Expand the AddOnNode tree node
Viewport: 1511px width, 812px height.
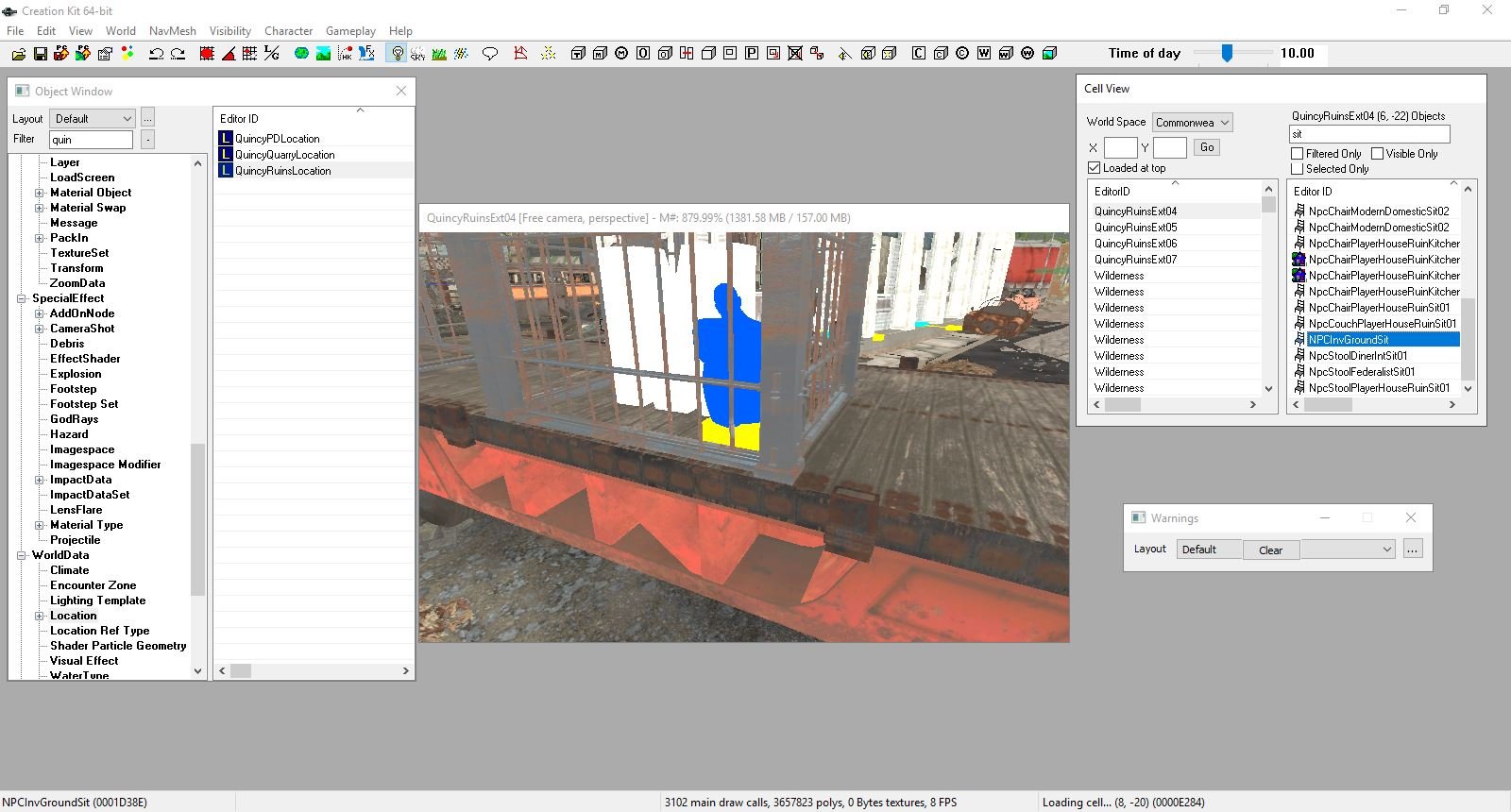[40, 313]
